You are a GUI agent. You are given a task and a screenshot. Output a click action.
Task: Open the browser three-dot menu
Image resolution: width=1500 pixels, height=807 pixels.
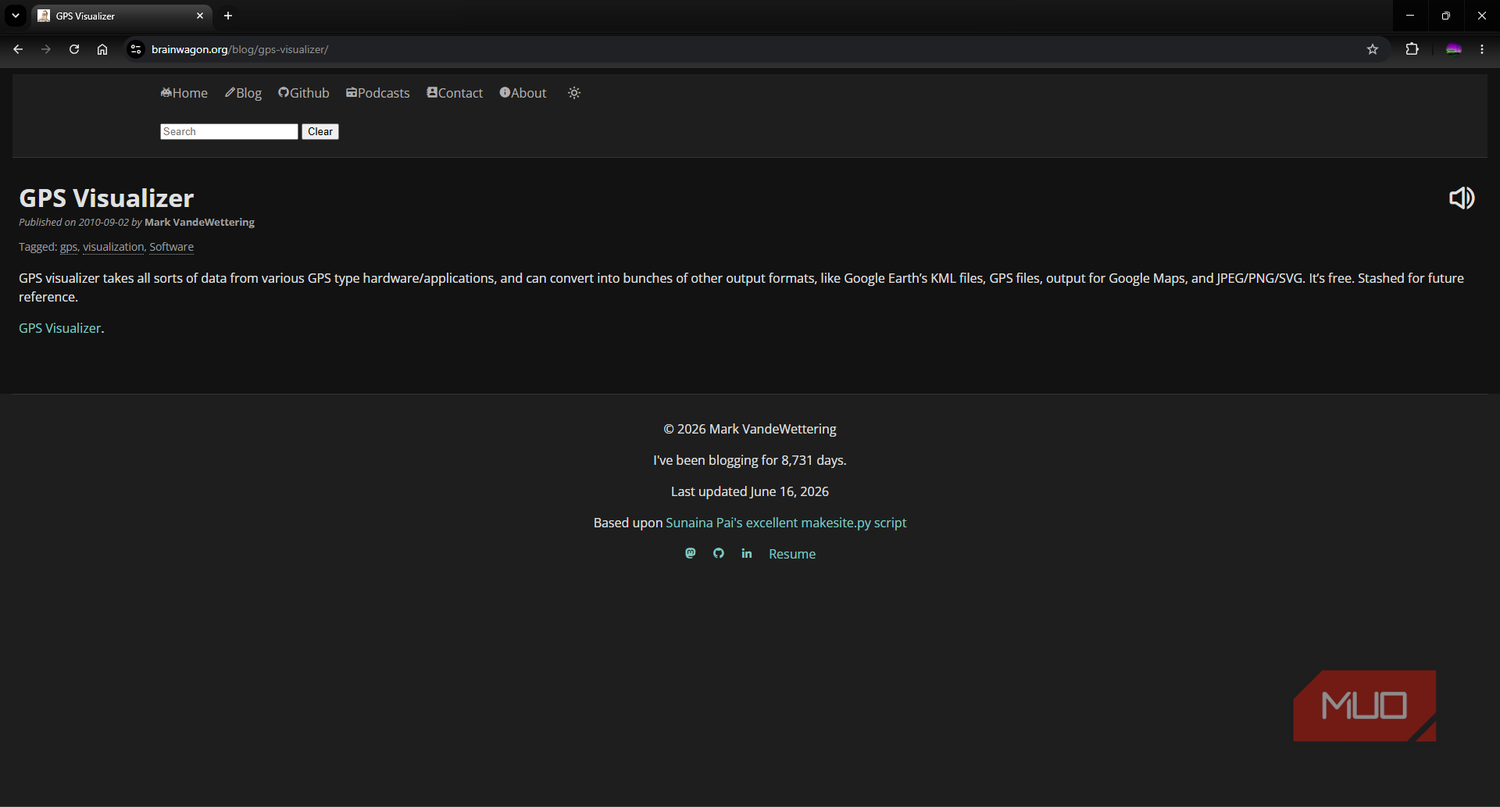[x=1482, y=49]
